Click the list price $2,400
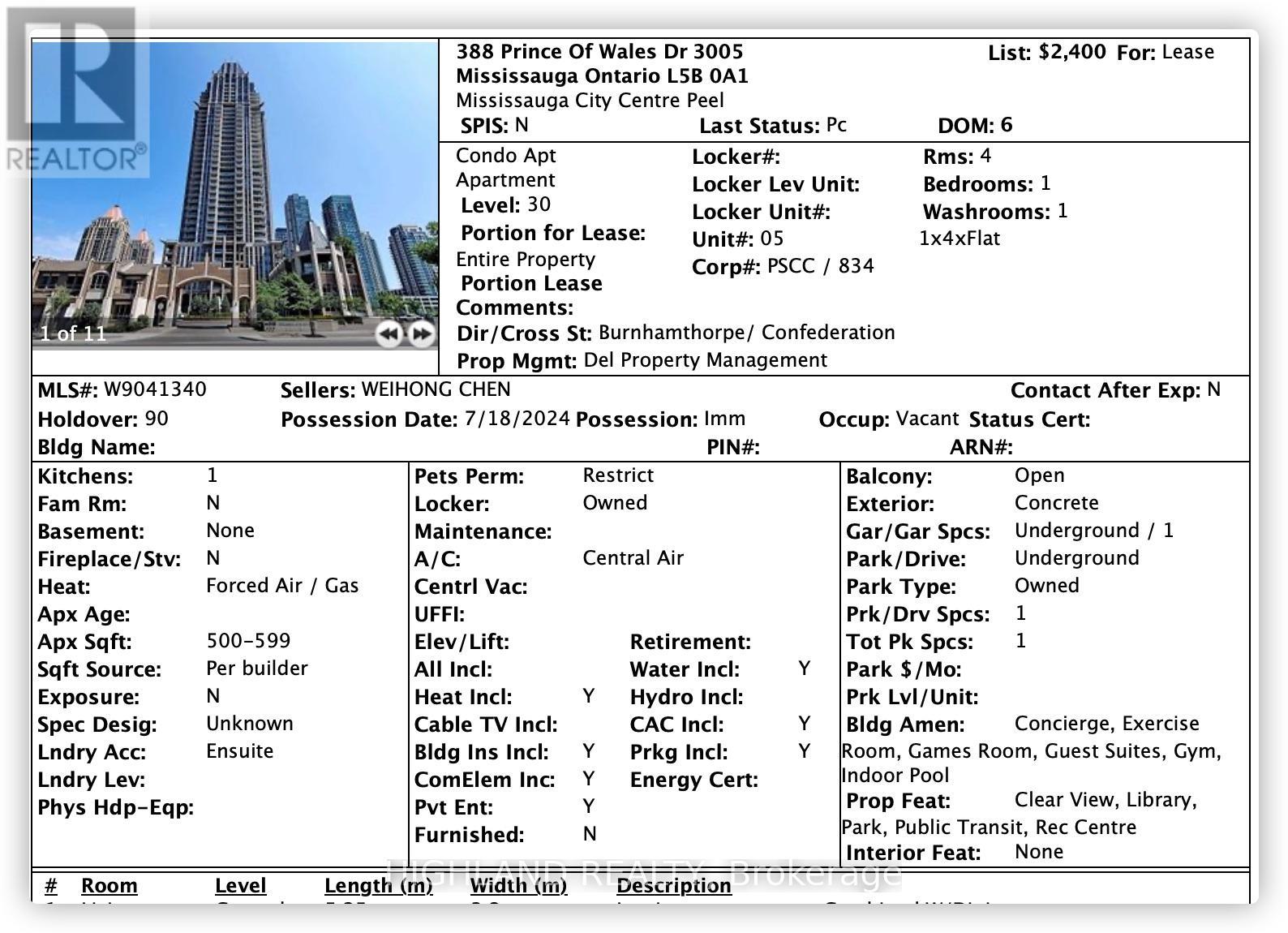The height and width of the screenshot is (933, 1288). (x=1072, y=52)
